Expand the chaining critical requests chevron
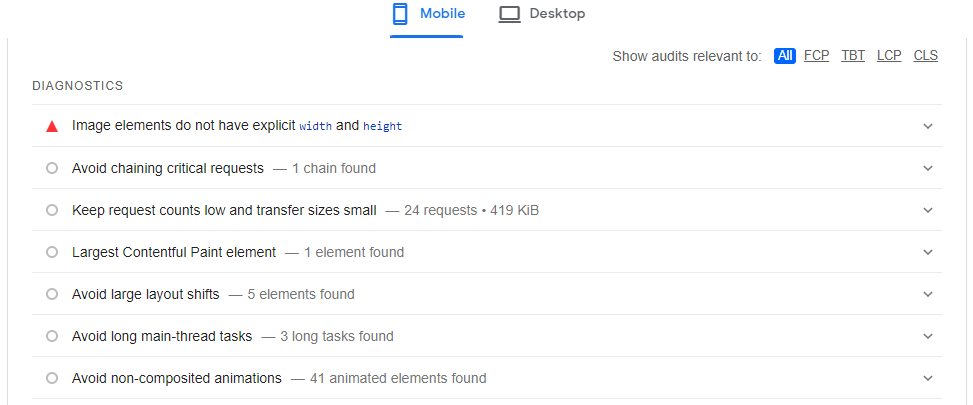This screenshot has width=973, height=405. point(928,168)
